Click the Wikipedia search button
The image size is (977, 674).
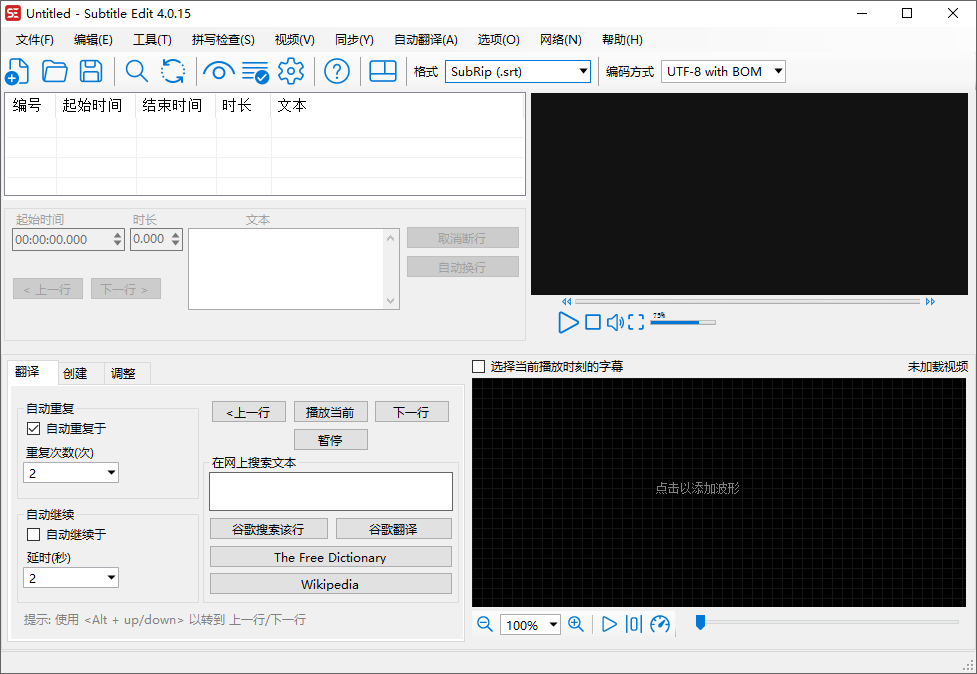tap(330, 584)
